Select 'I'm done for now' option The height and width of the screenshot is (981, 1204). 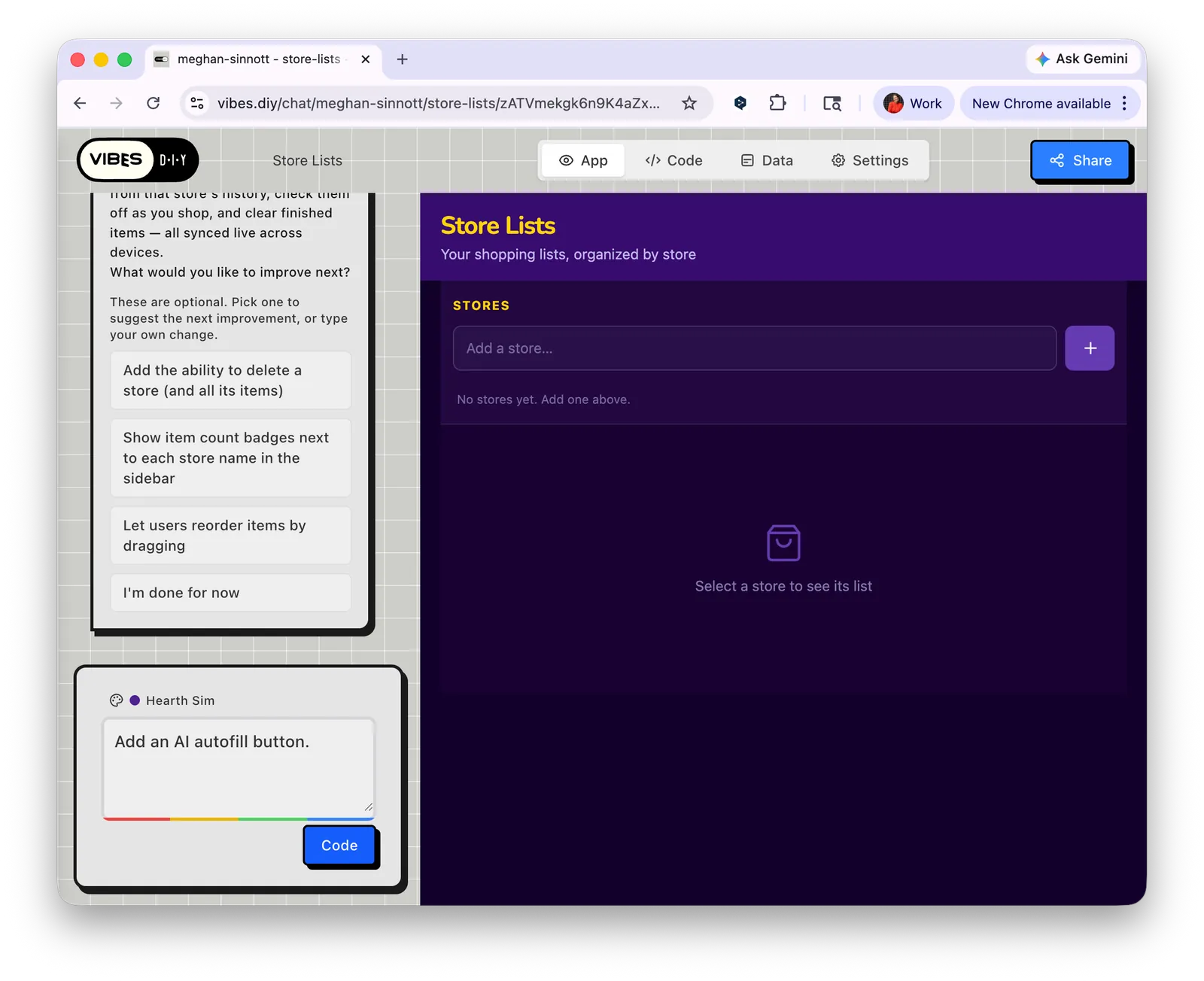click(230, 593)
